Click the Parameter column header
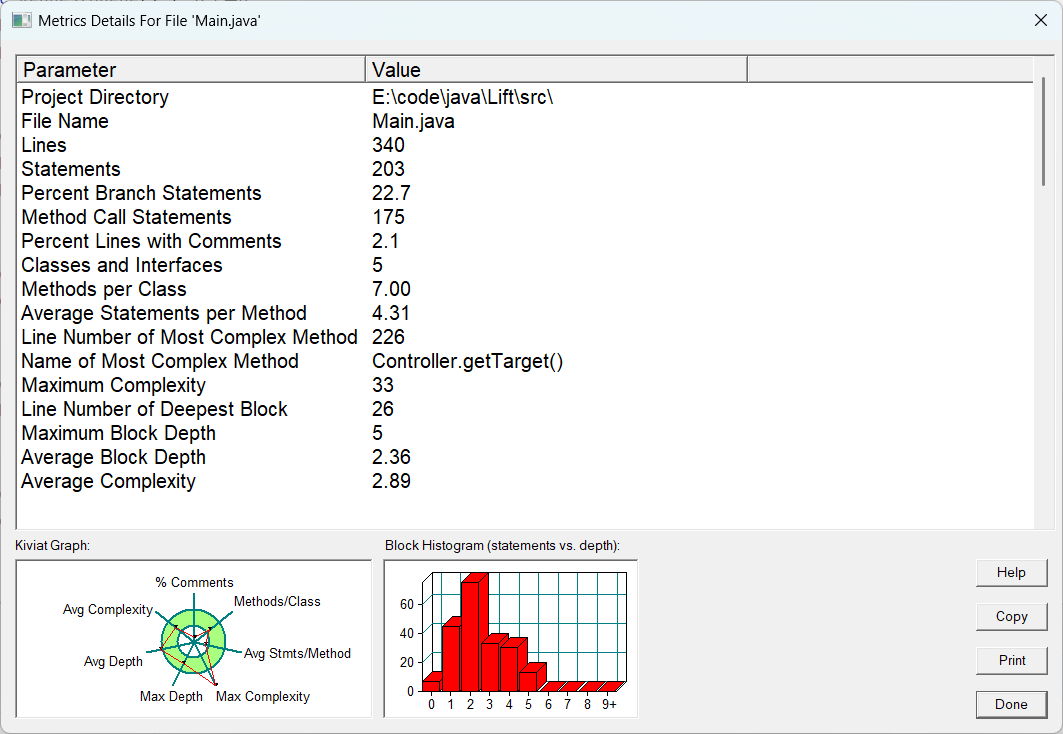Screen dimensions: 1063x734 coord(190,70)
